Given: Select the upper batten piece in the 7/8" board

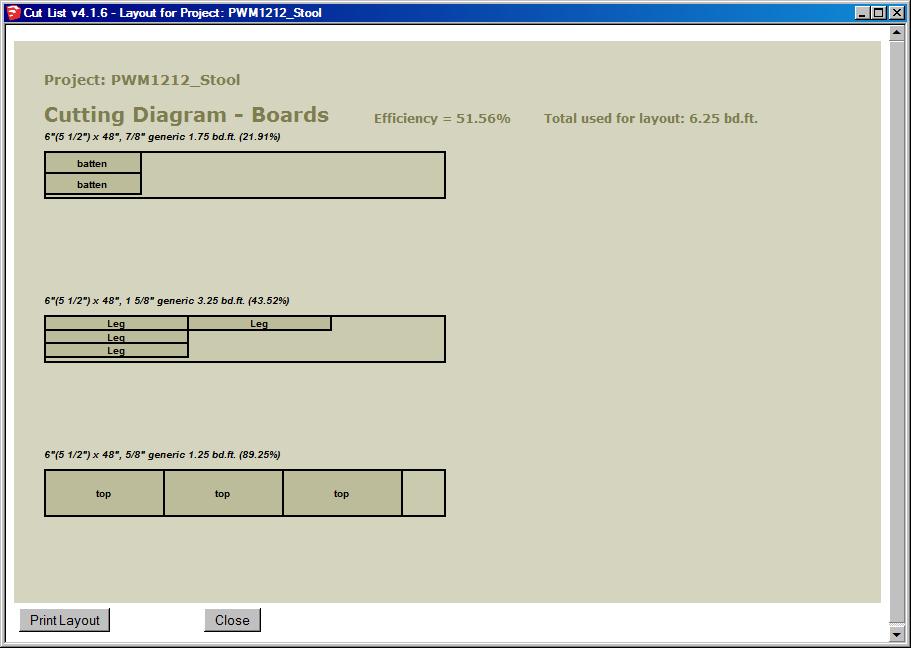Looking at the screenshot, I should (93, 163).
